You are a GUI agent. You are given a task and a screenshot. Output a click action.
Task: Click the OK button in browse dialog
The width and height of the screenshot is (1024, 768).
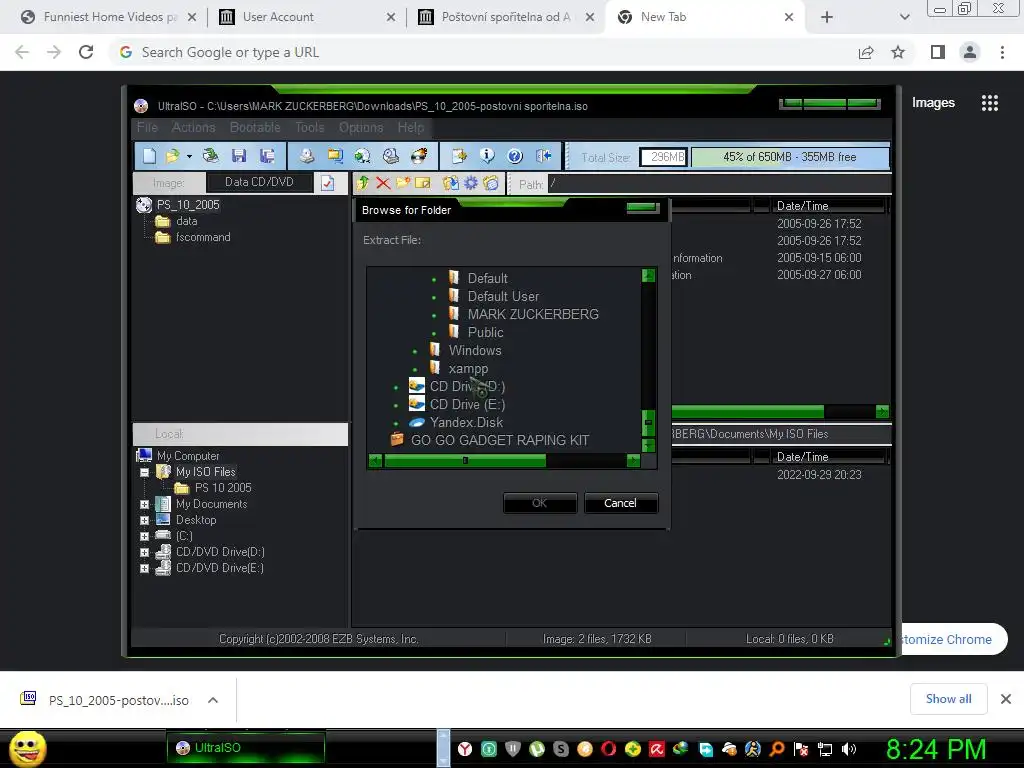[539, 503]
